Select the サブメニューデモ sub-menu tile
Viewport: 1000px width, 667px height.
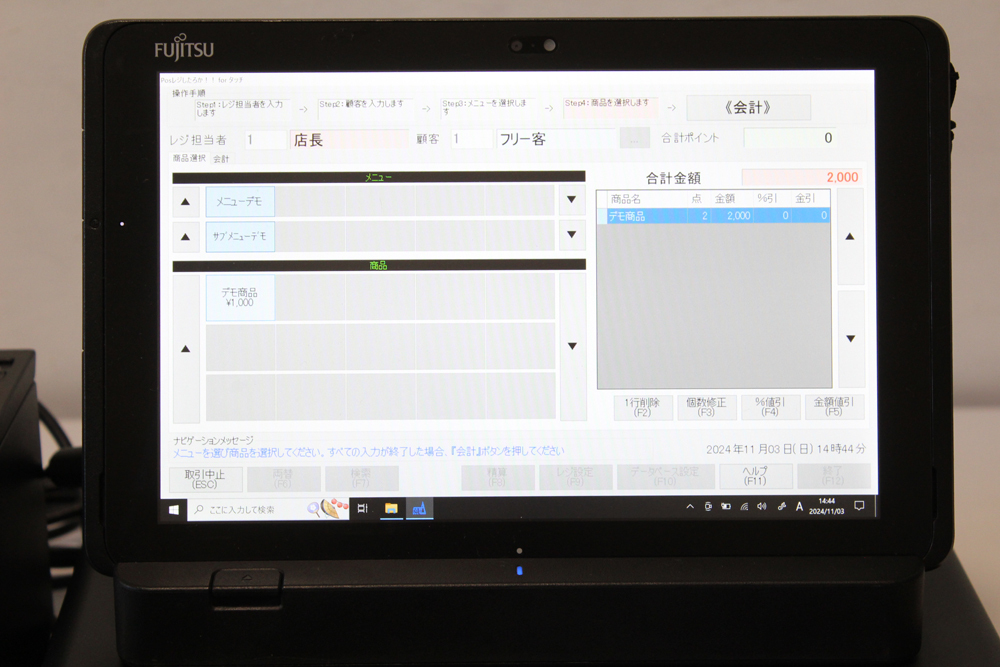[240, 237]
